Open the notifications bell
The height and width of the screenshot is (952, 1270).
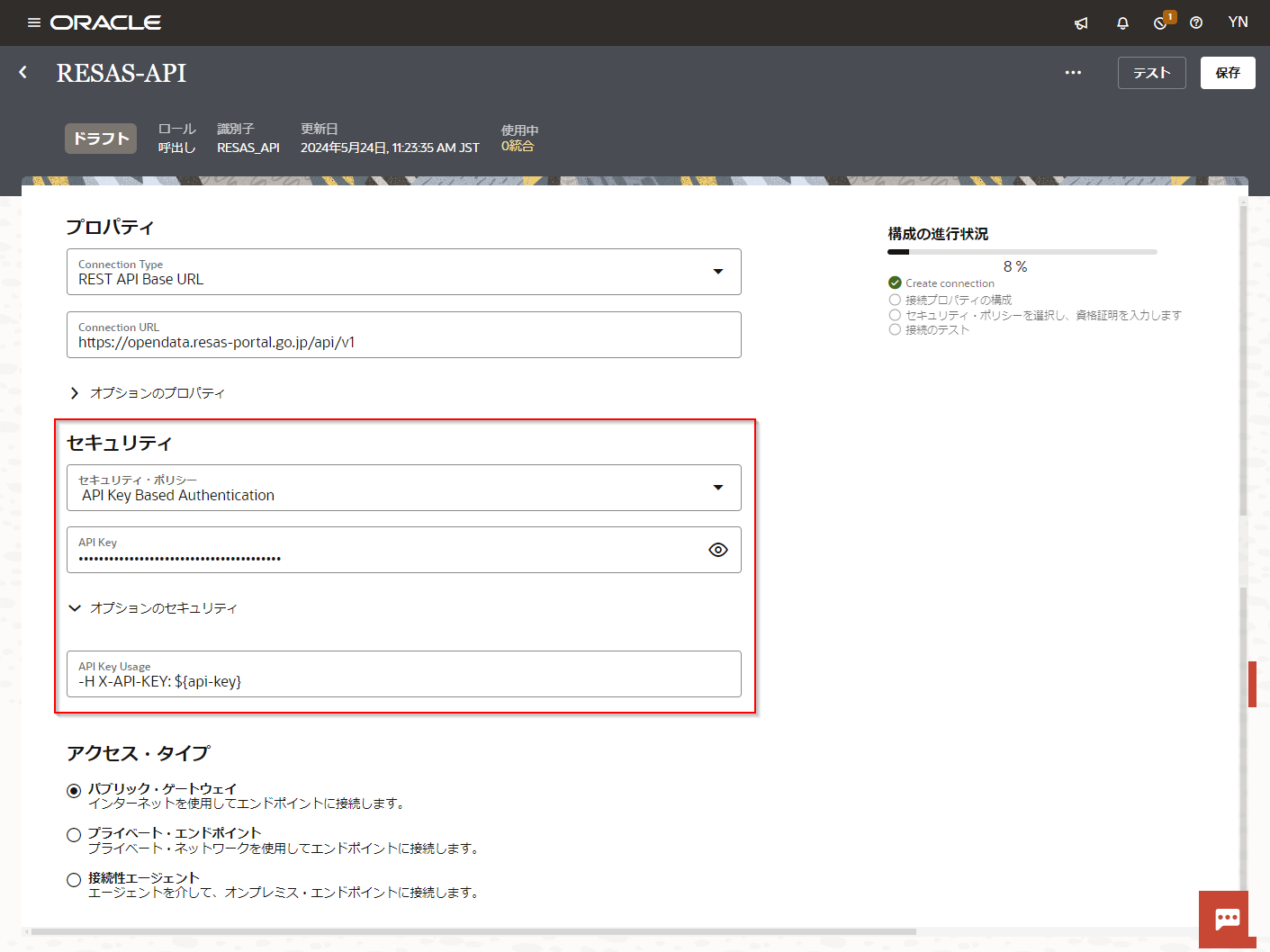[x=1122, y=23]
